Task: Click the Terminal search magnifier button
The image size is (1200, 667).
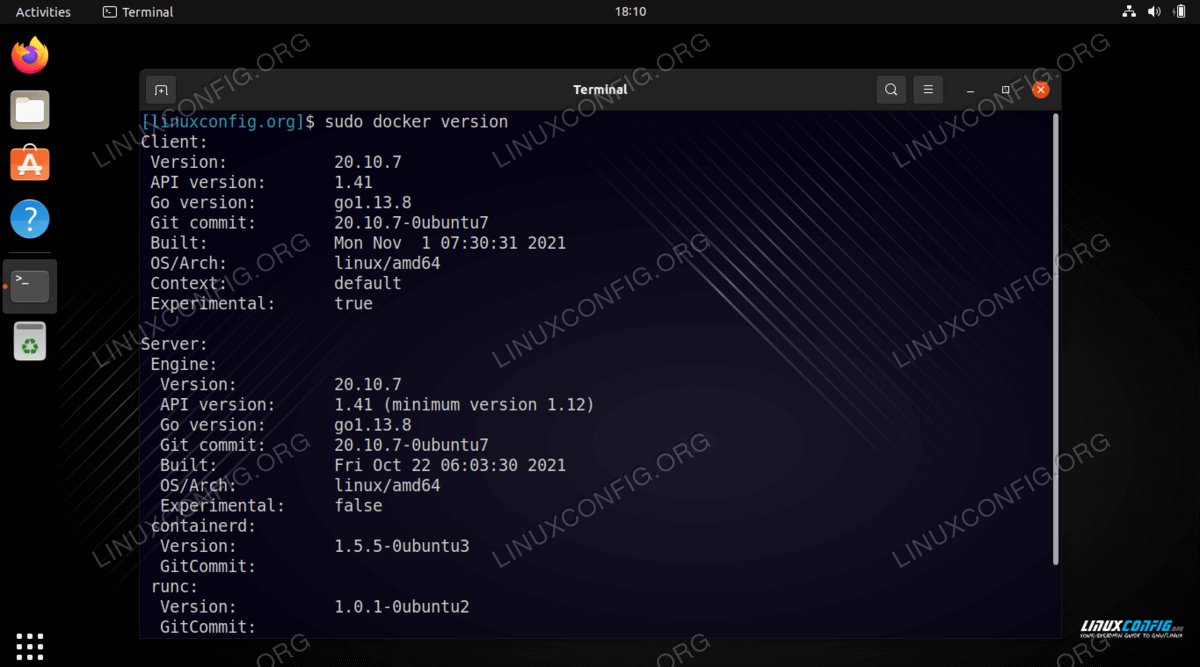Action: point(891,90)
